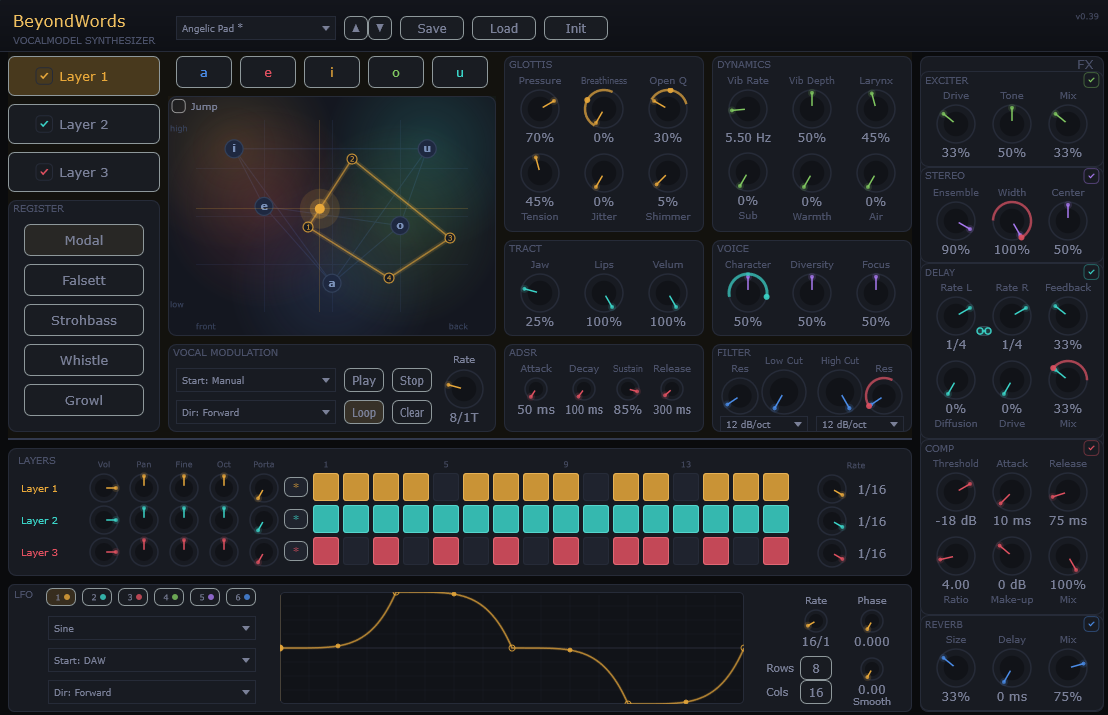Select the next preset with down arrow
The image size is (1108, 715).
click(x=380, y=29)
